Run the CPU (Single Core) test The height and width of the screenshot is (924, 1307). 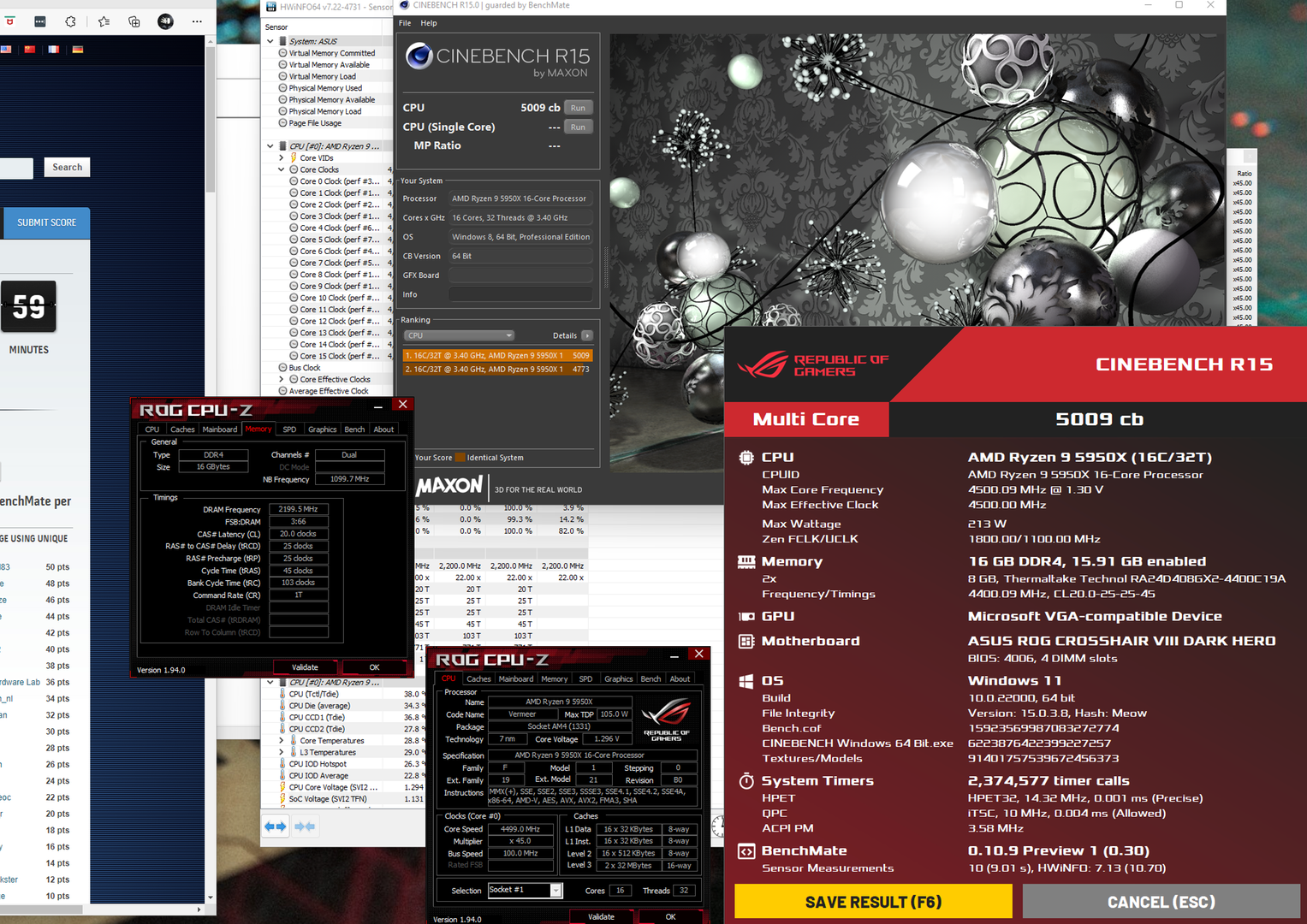[x=579, y=127]
